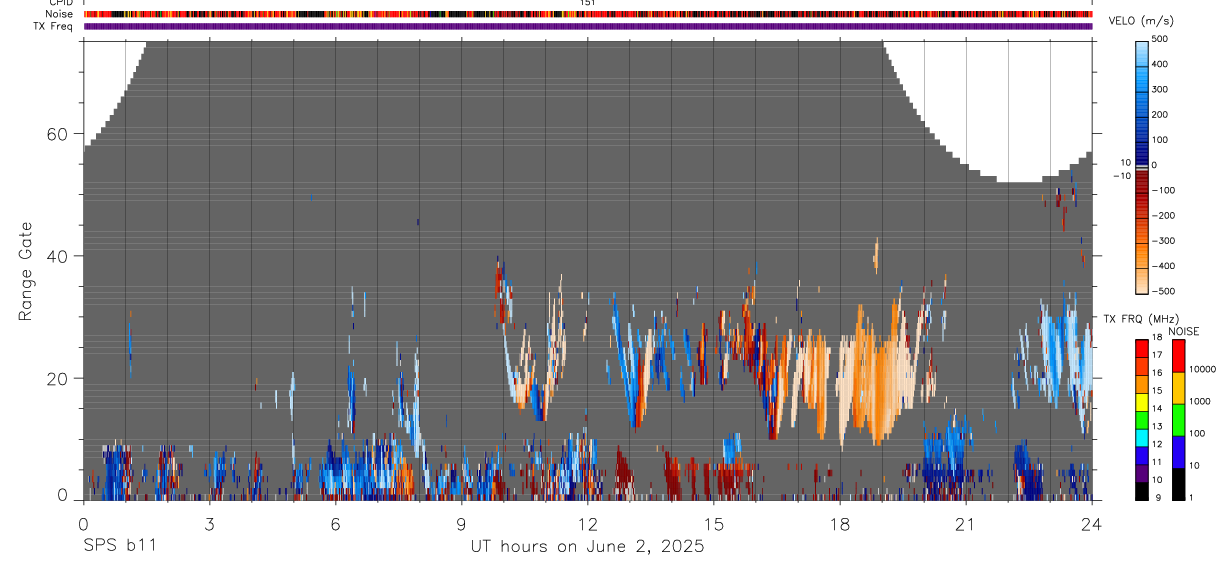Click the 15 tick on the UT hours axis

click(x=713, y=523)
